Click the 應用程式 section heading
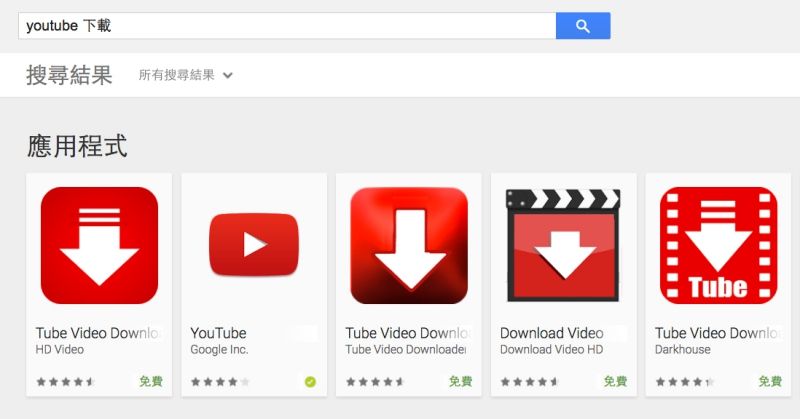This screenshot has width=800, height=419. (77, 146)
